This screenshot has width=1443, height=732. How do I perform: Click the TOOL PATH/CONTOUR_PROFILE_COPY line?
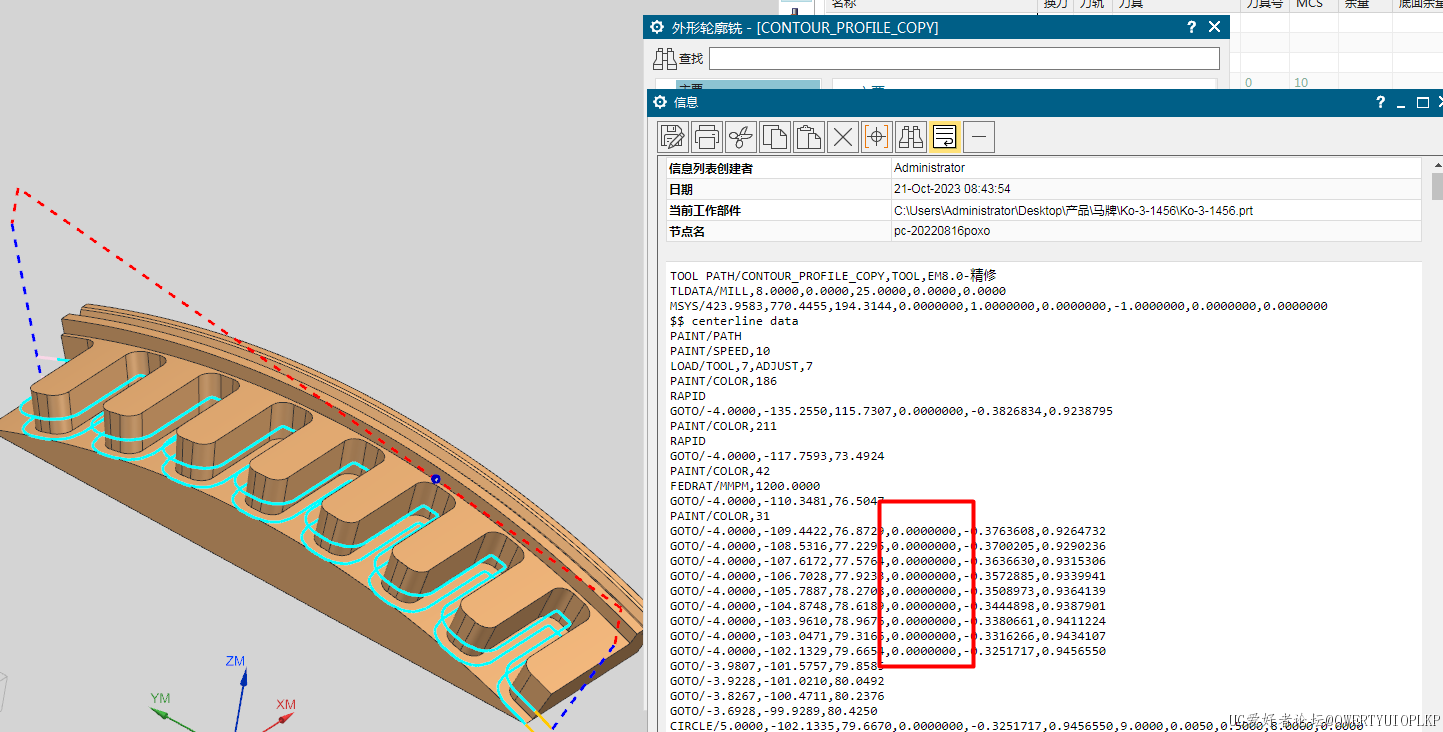833,276
